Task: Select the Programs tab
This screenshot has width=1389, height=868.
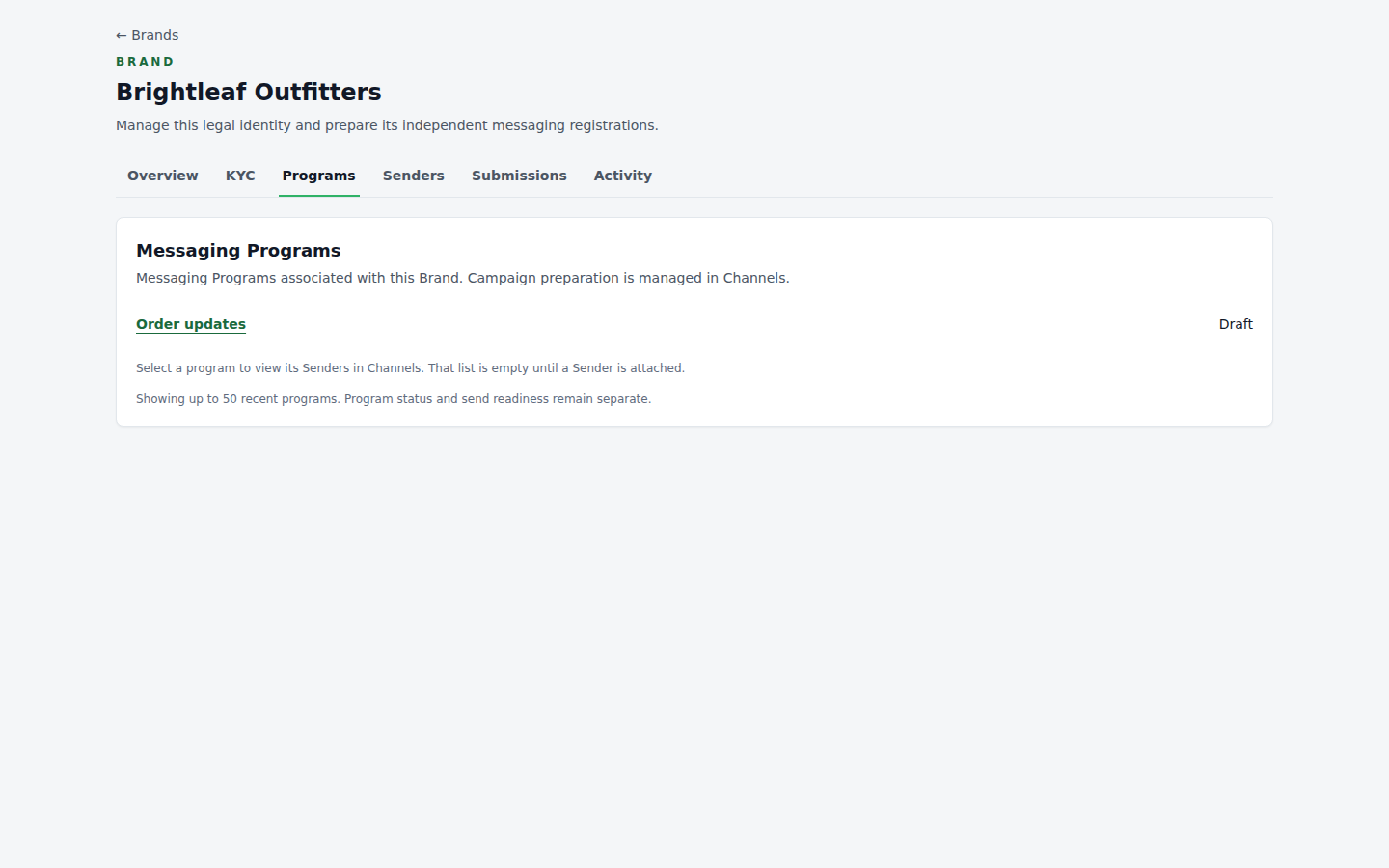Action: click(x=318, y=176)
